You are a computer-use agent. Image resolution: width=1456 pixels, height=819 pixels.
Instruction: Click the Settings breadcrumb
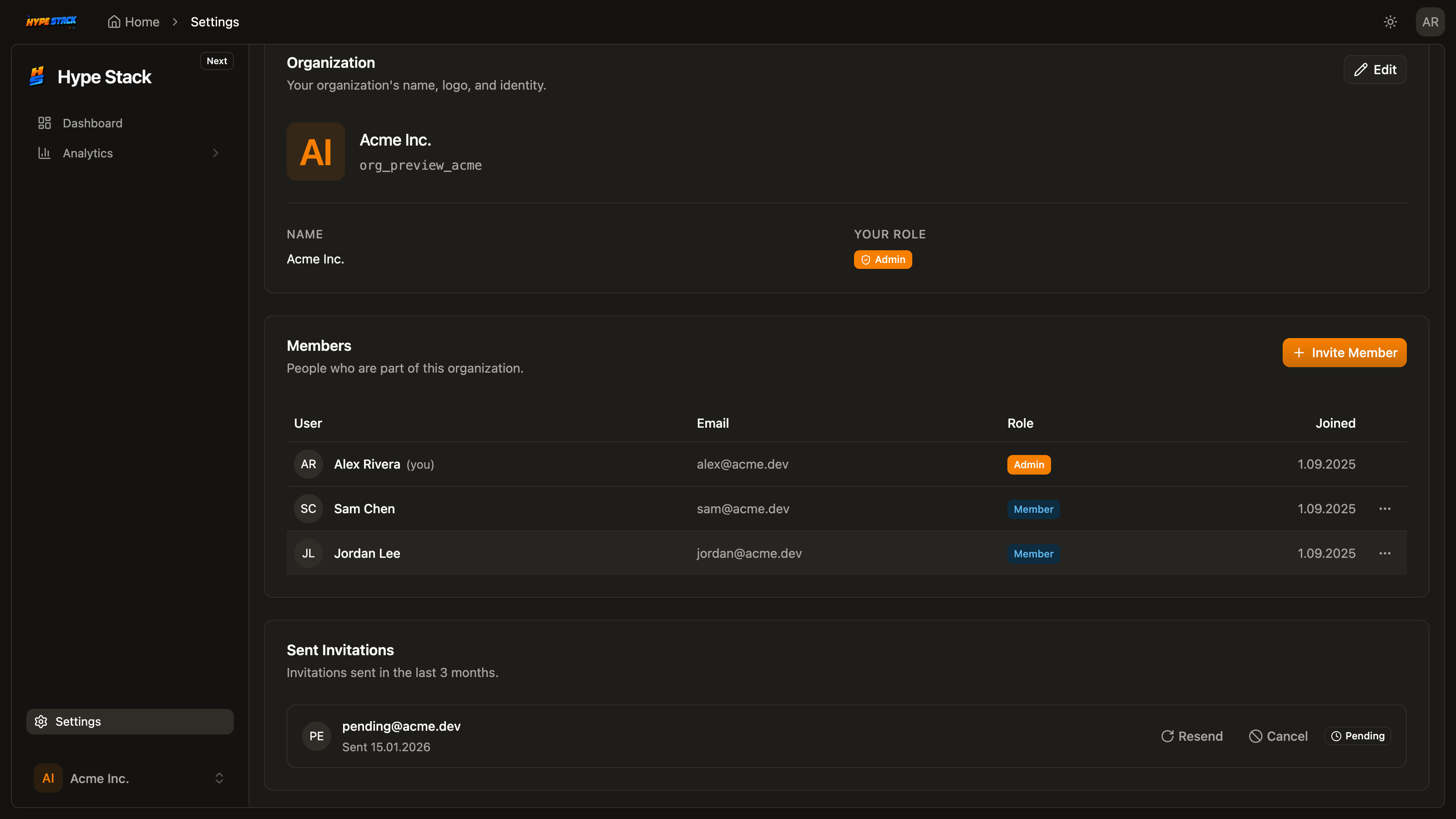pyautogui.click(x=215, y=21)
